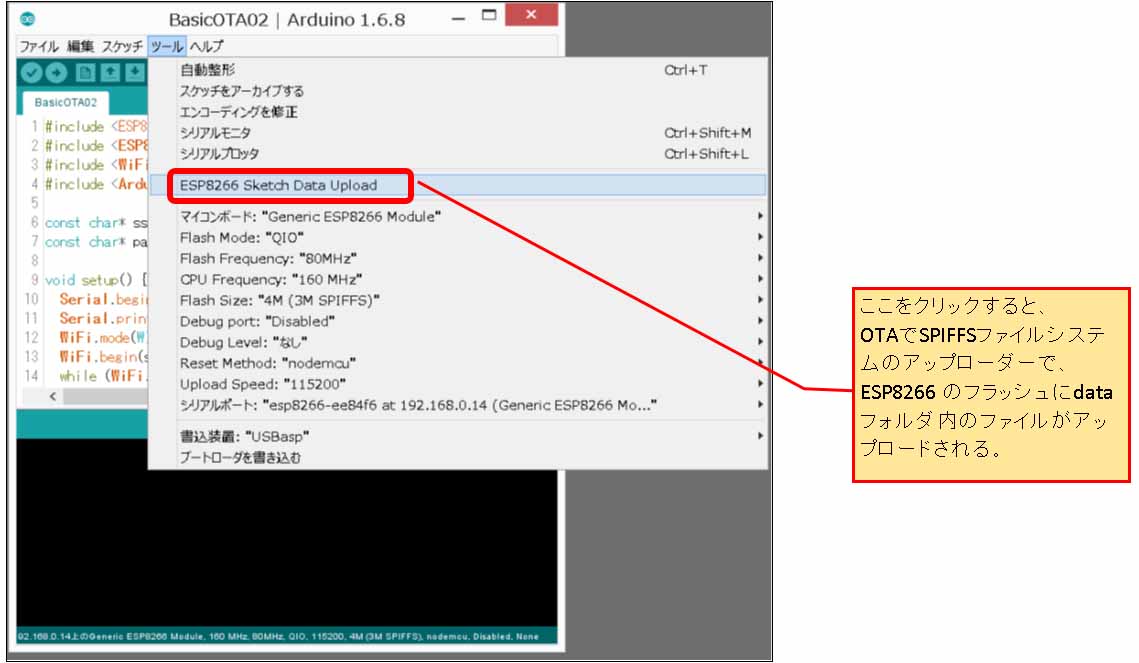Screen dimensions: 1139x663
Task: Click the Verify (checkmark) toolbar button
Action: click(31, 73)
